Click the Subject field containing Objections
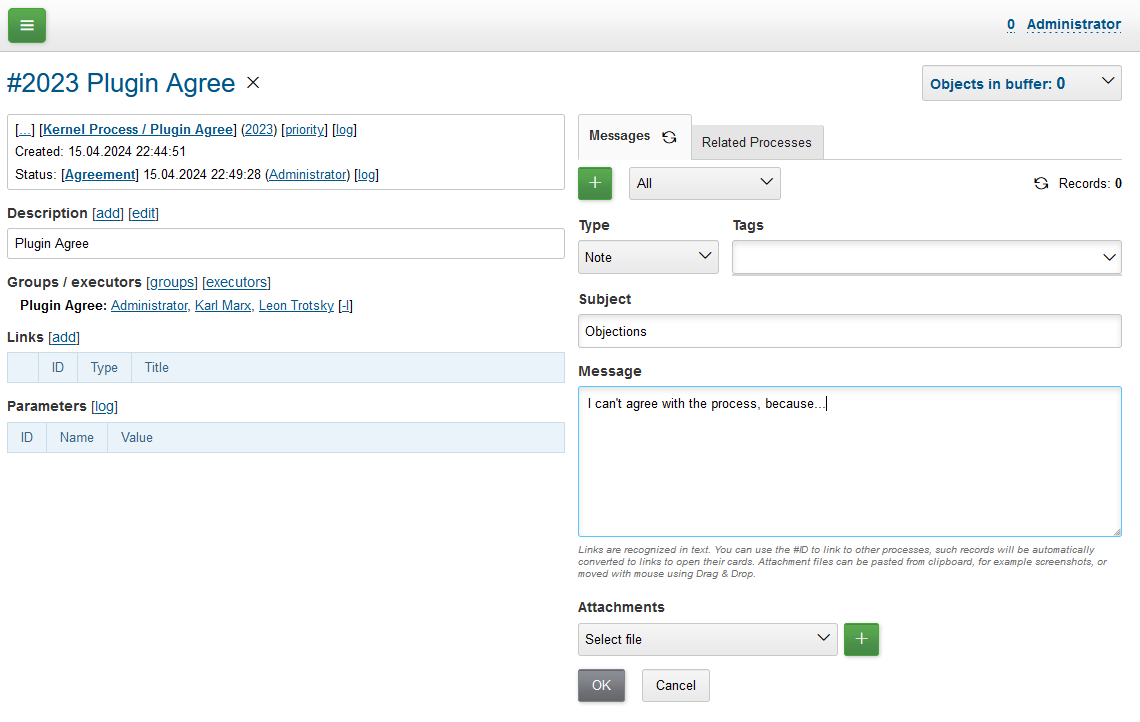The height and width of the screenshot is (722, 1140). [x=849, y=331]
